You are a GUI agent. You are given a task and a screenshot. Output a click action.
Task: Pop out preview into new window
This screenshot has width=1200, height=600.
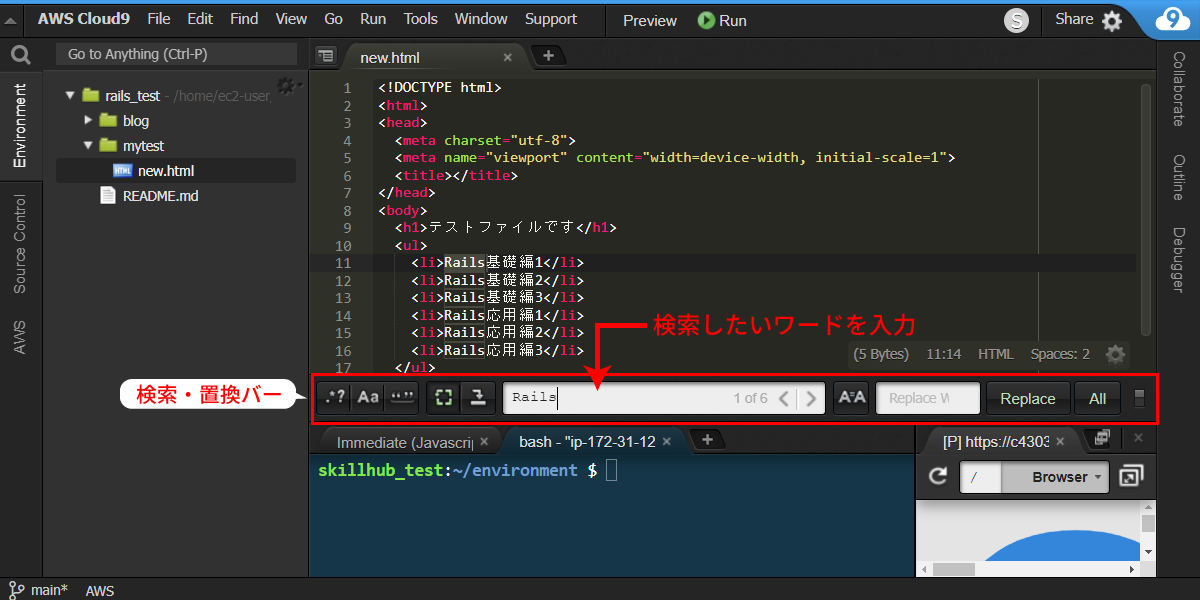point(1131,477)
